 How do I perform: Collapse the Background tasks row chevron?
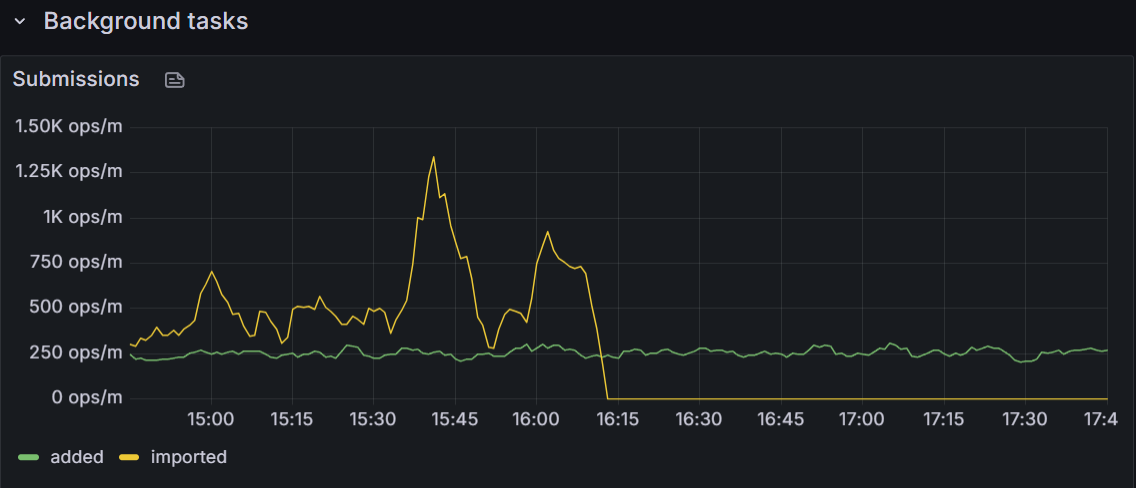coord(20,22)
